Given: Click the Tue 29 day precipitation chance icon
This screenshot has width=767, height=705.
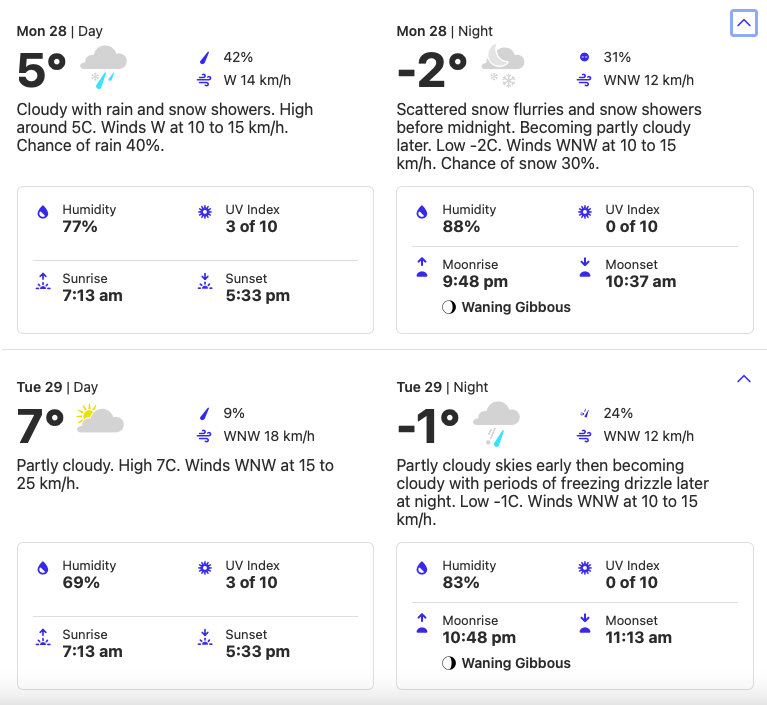Looking at the screenshot, I should (x=205, y=413).
